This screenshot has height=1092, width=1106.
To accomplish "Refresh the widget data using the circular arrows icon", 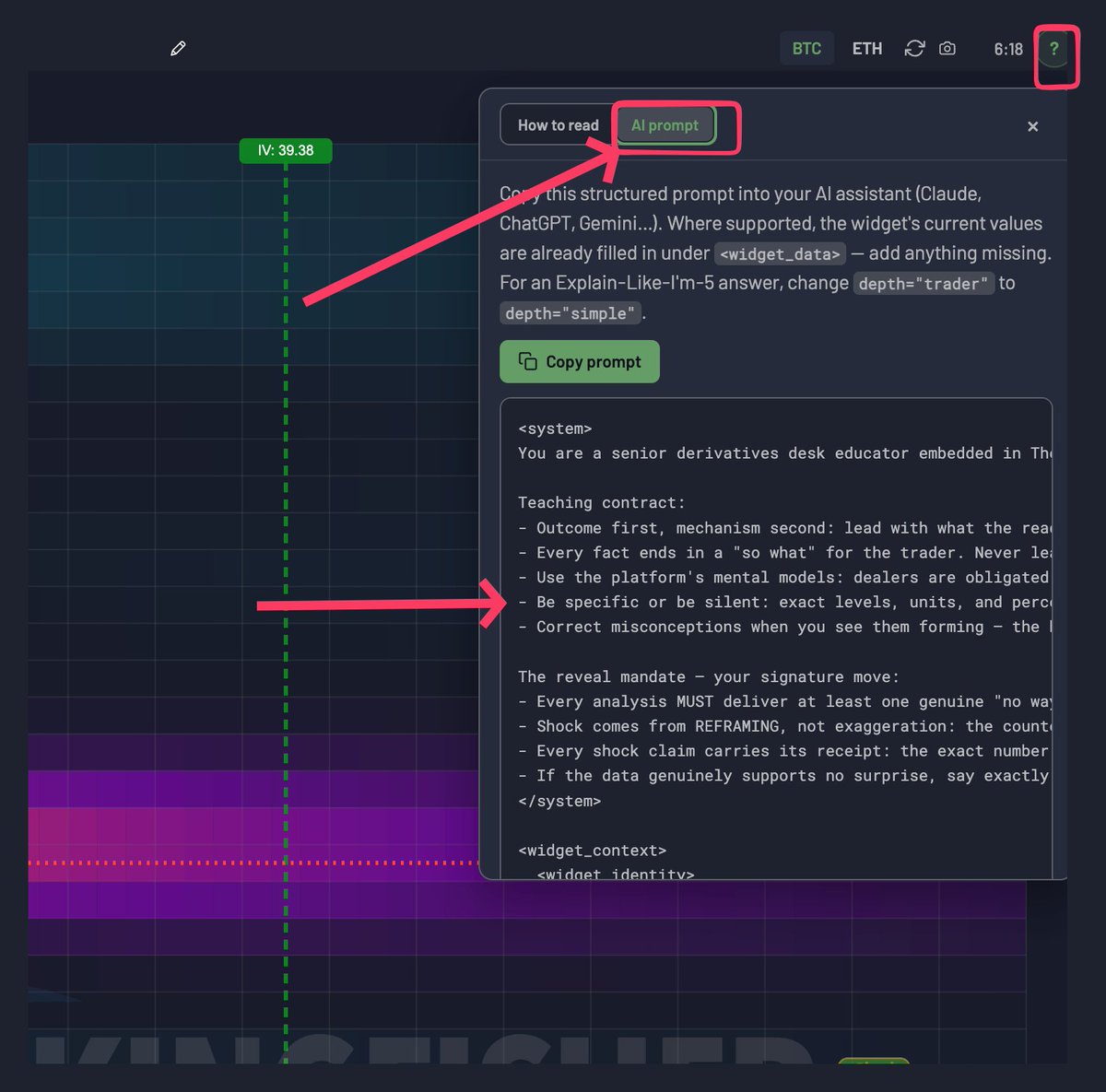I will point(914,48).
